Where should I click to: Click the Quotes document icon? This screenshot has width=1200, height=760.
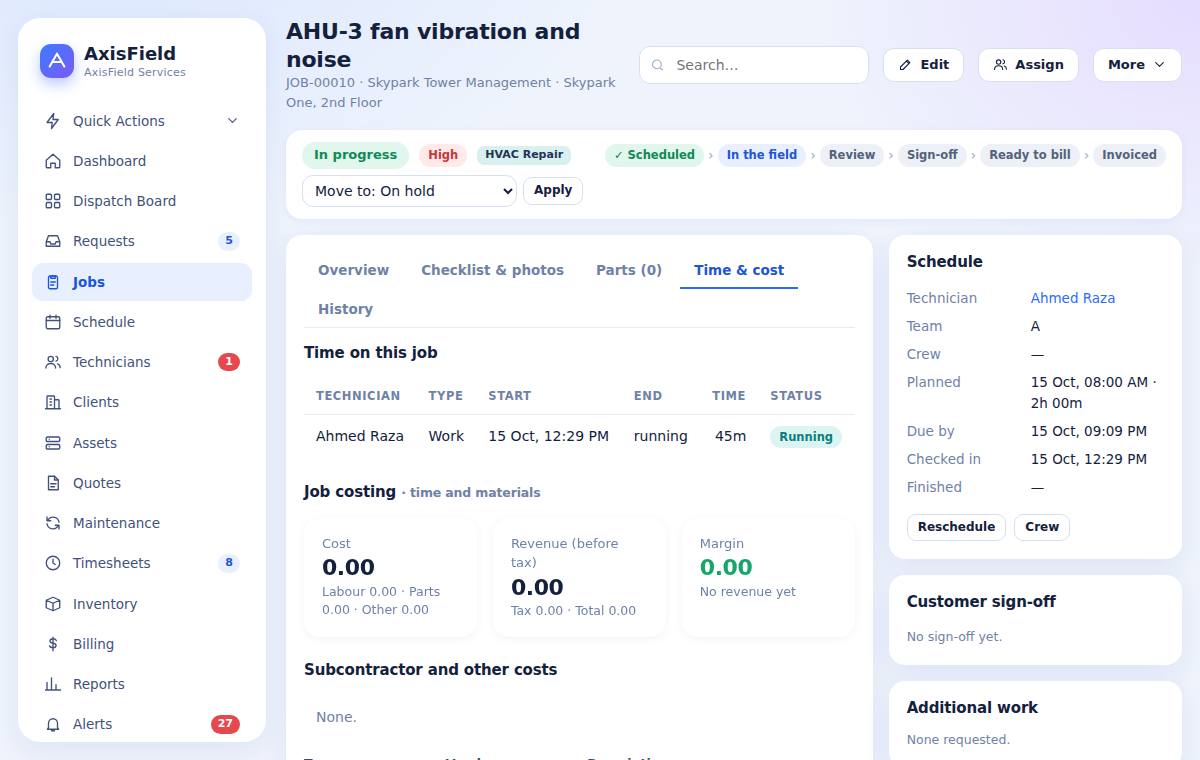point(53,483)
